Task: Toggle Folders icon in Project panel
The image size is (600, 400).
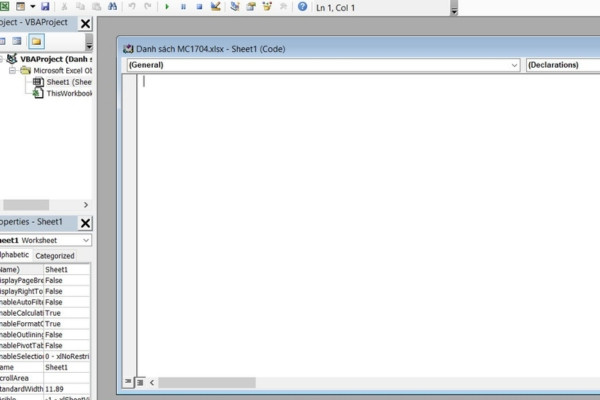Action: (x=36, y=41)
